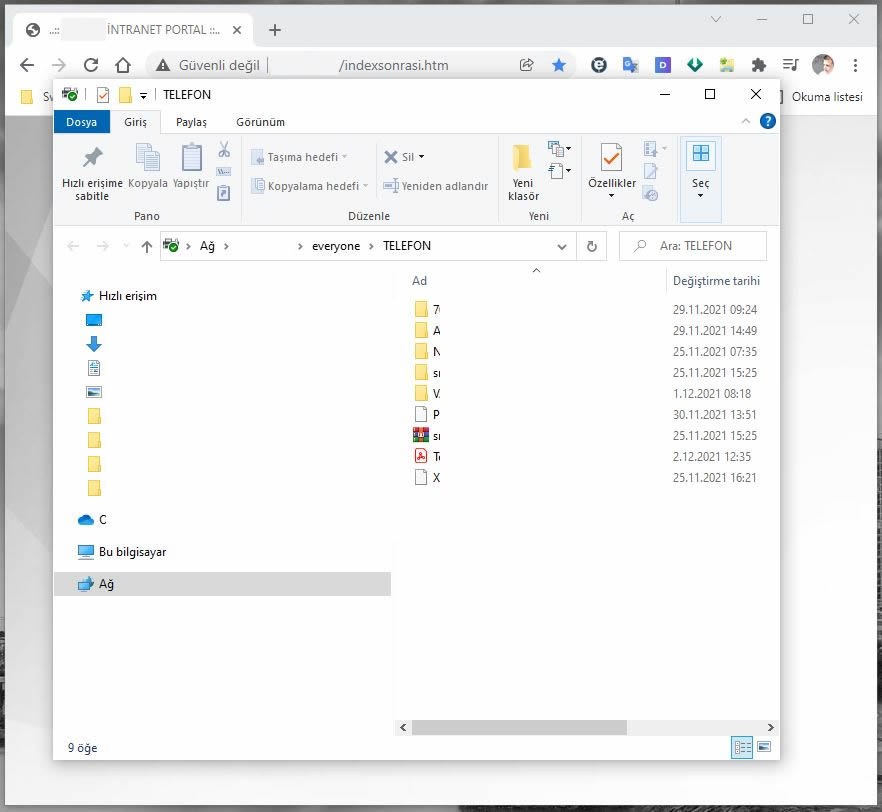
Task: Click the up-arrow navigation button
Action: pos(147,246)
